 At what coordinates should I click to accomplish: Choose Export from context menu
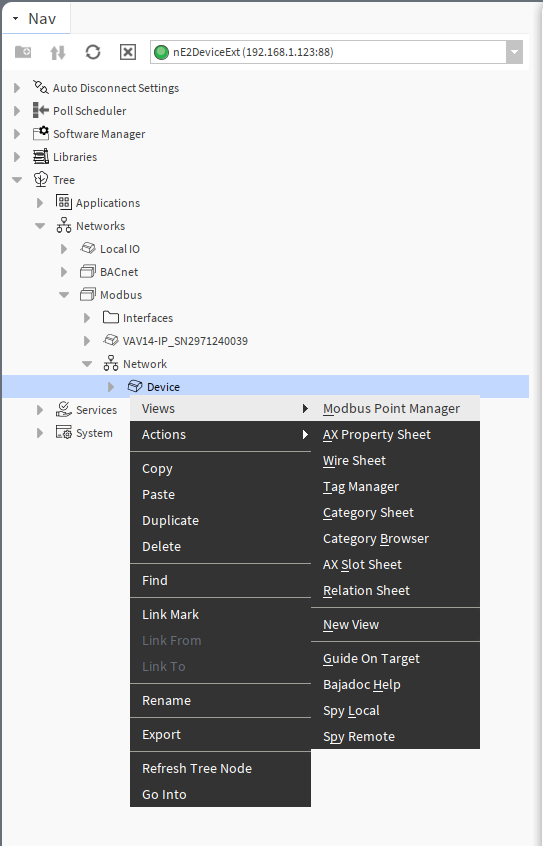pyautogui.click(x=220, y=734)
